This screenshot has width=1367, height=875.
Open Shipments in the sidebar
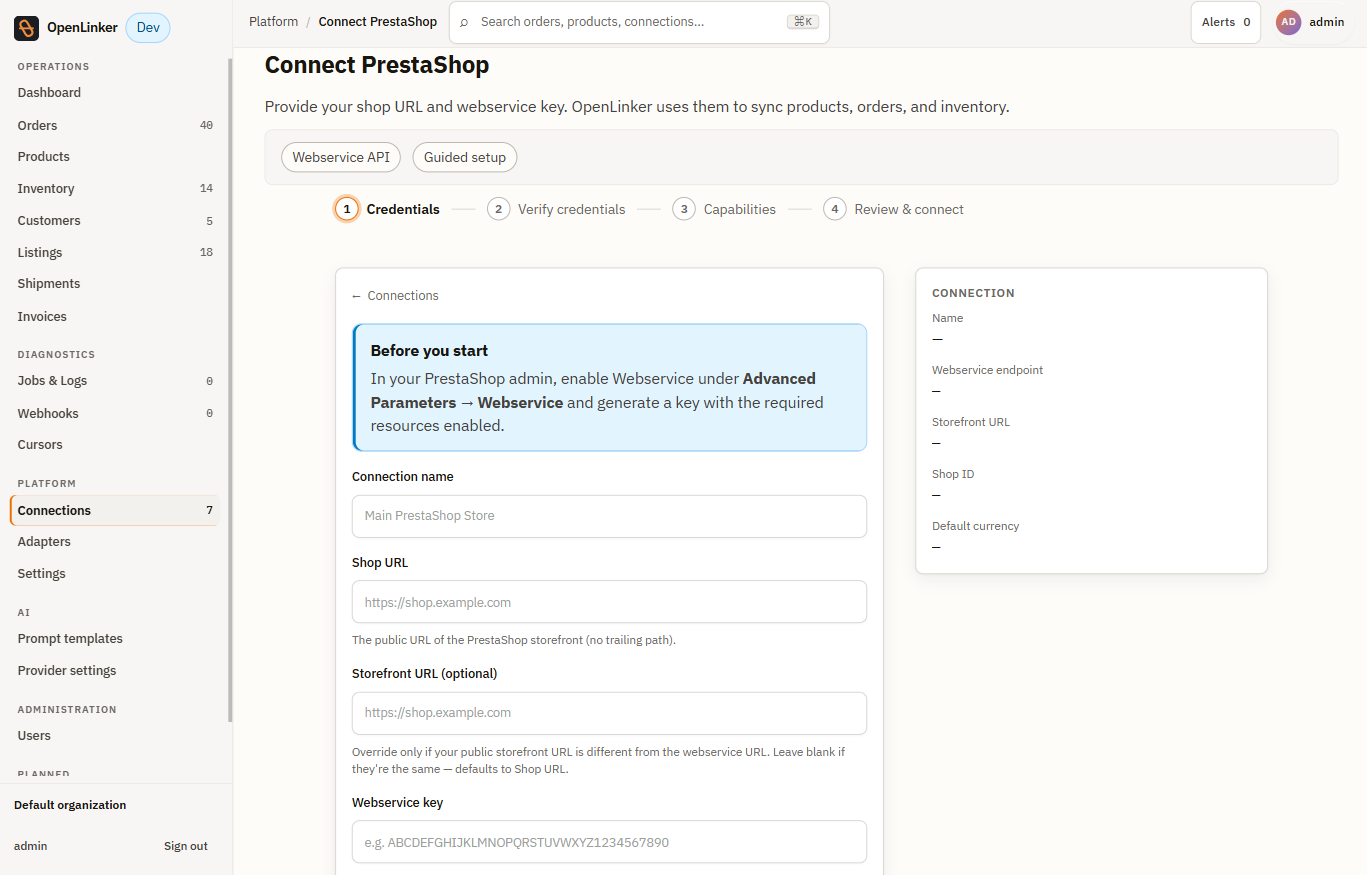point(114,284)
